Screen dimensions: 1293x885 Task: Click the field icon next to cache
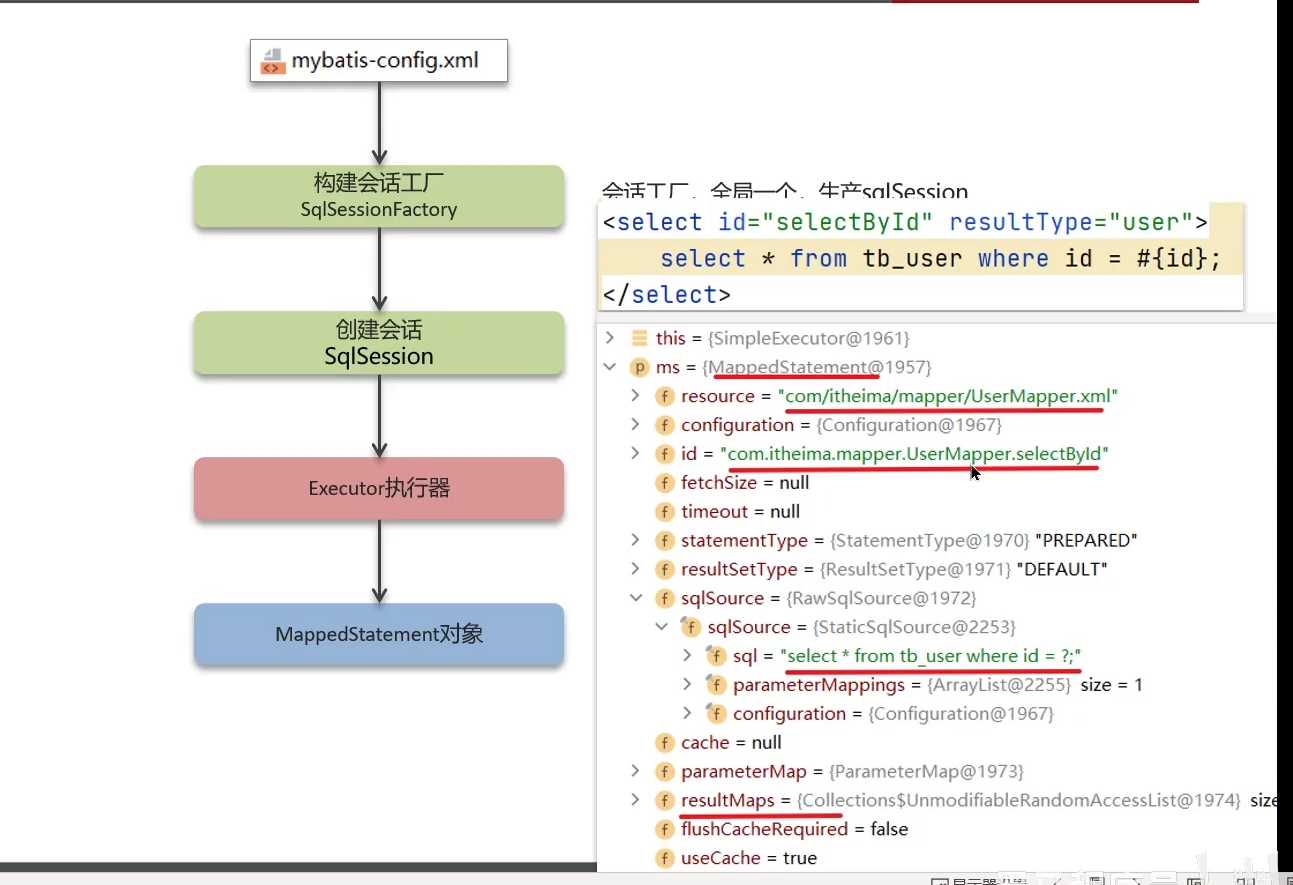[x=665, y=743]
